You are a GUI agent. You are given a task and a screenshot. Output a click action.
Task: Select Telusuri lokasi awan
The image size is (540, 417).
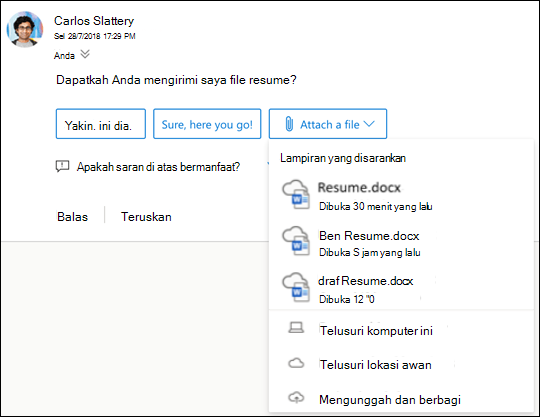click(401, 364)
